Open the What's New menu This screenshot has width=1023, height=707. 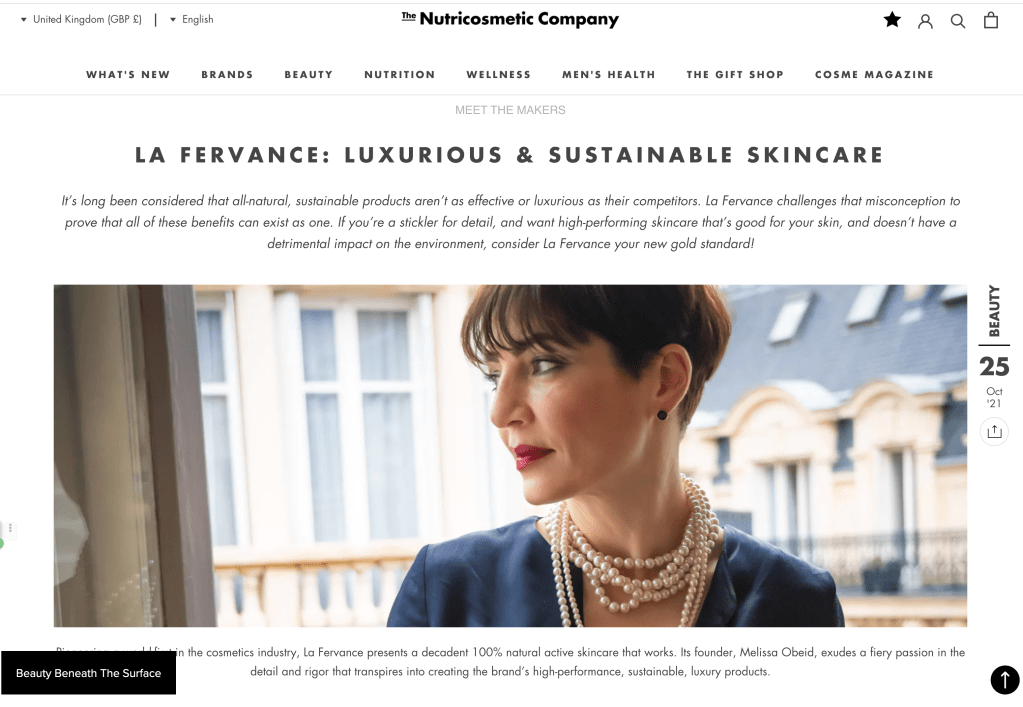[128, 75]
